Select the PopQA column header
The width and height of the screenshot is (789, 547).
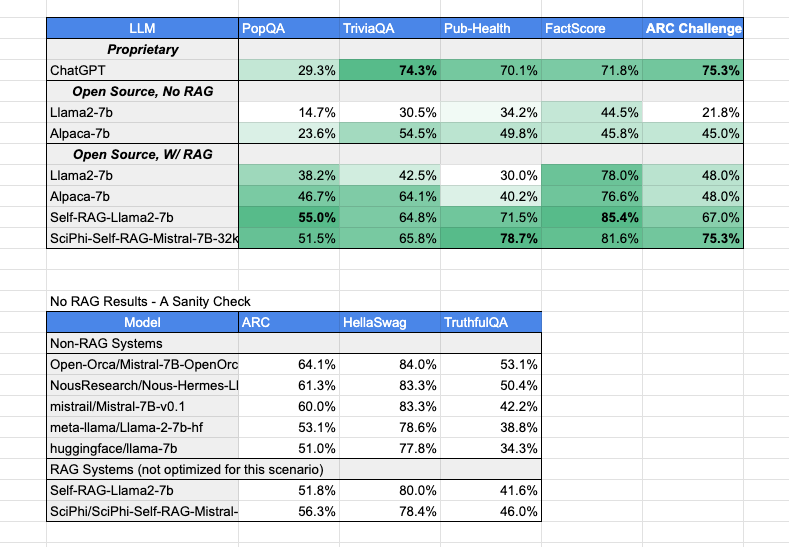tap(290, 29)
